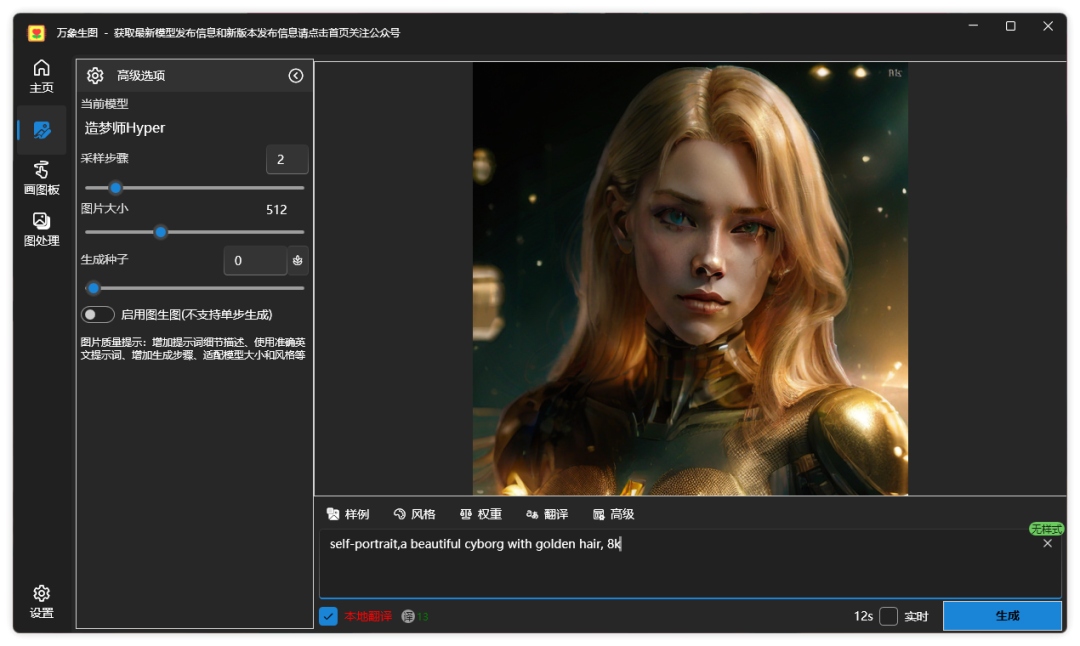Click the 高级 advanced button
The image size is (1080, 646).
(x=613, y=514)
